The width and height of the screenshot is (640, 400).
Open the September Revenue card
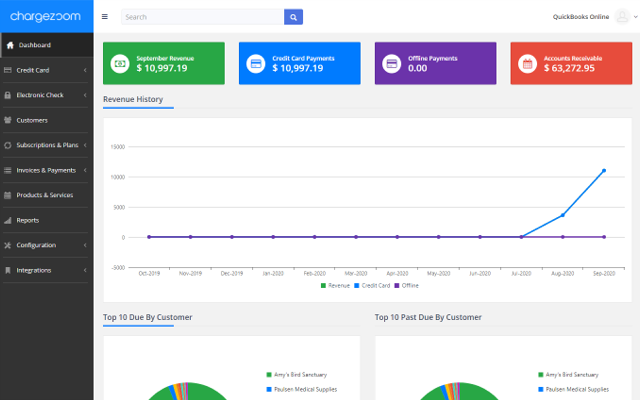pos(164,63)
